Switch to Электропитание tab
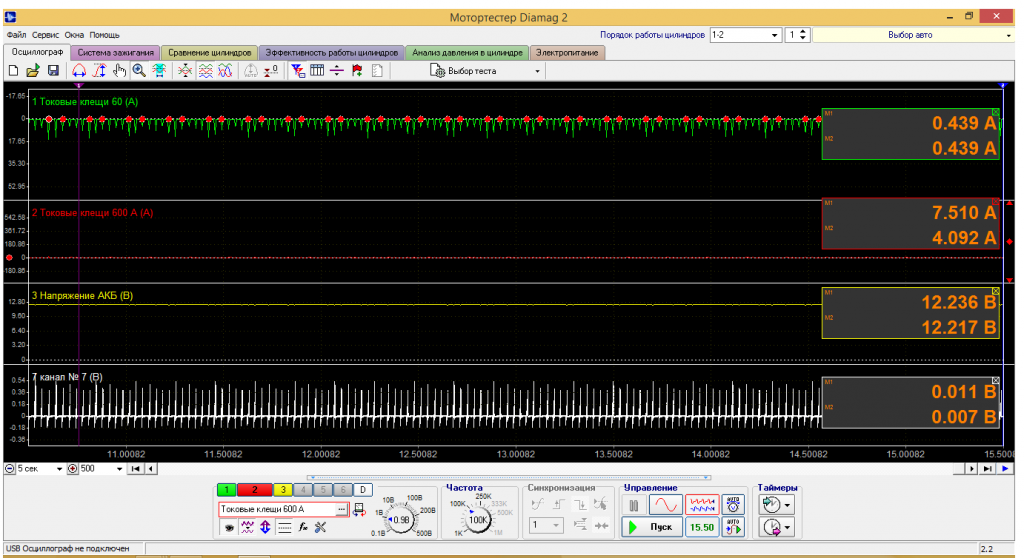 tap(567, 52)
